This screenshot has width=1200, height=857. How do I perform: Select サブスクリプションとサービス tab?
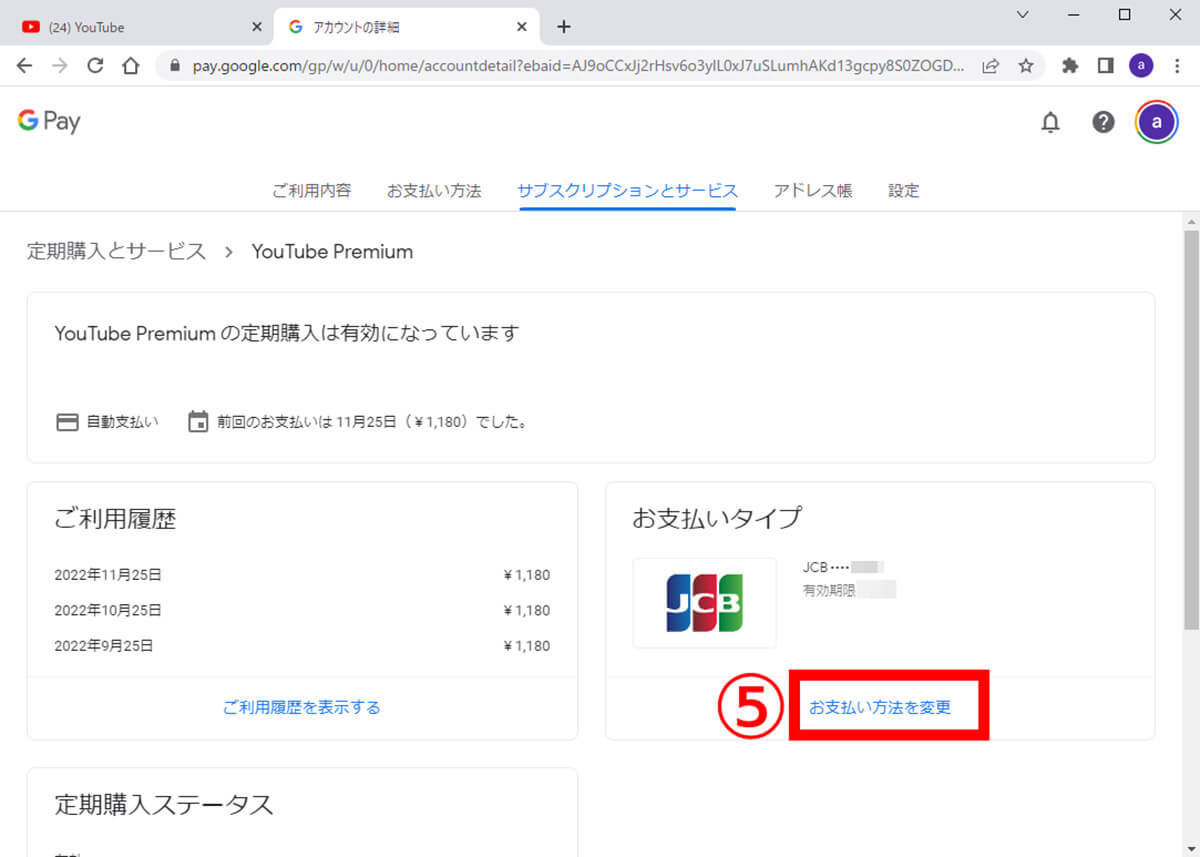click(x=627, y=190)
